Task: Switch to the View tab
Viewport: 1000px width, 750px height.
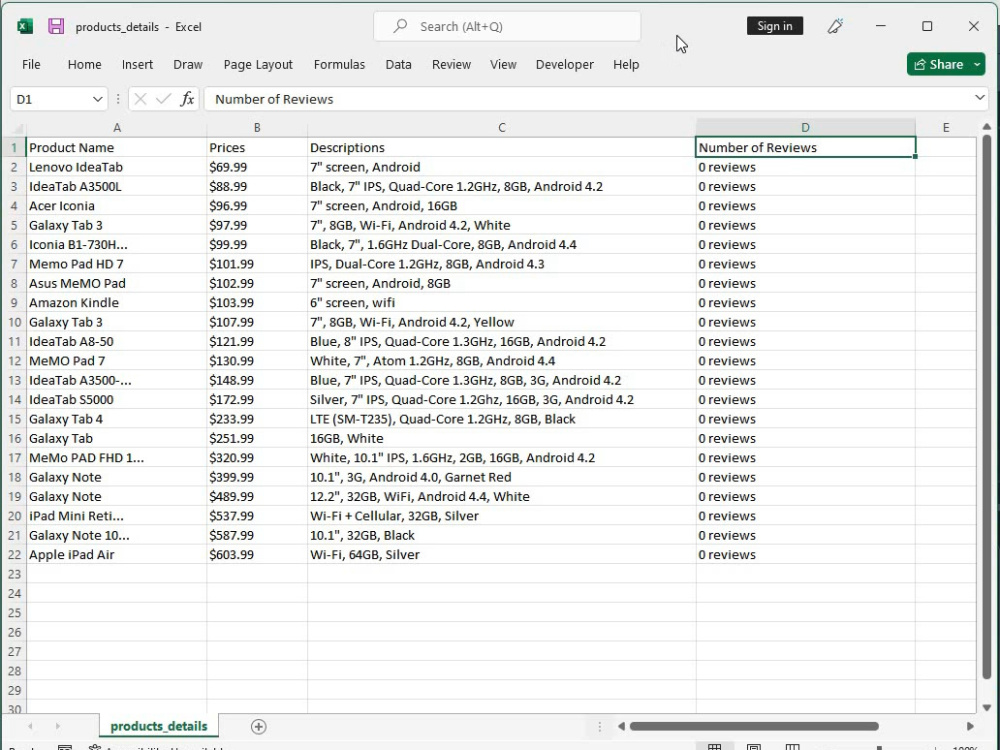Action: pos(503,64)
